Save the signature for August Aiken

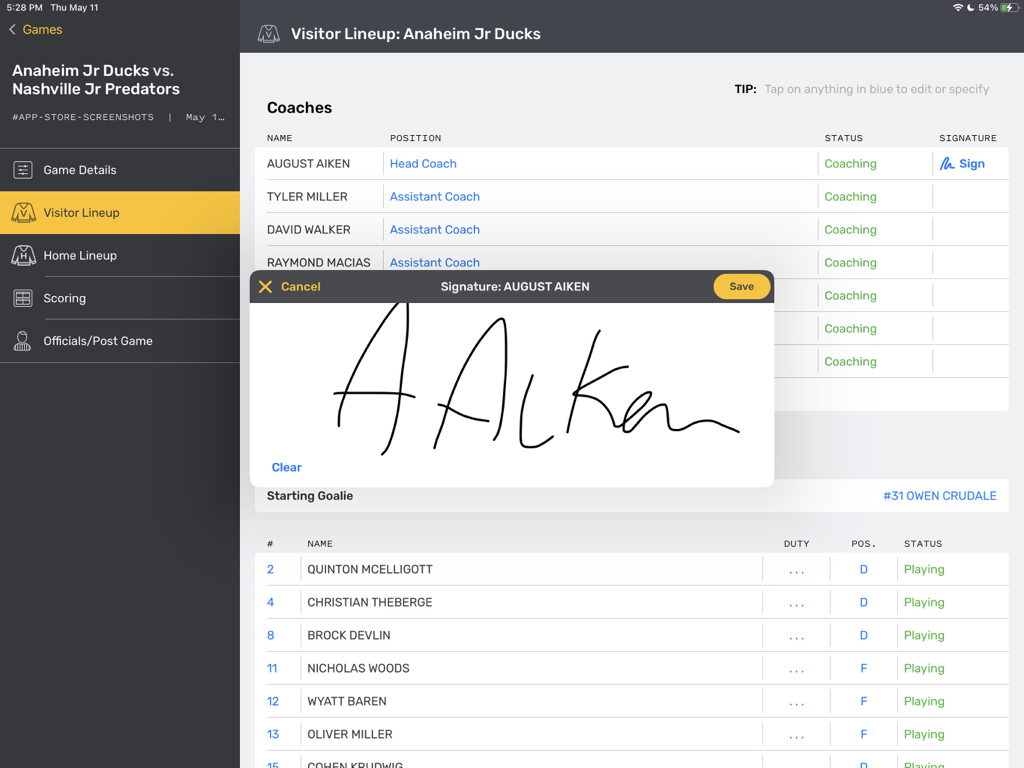741,286
